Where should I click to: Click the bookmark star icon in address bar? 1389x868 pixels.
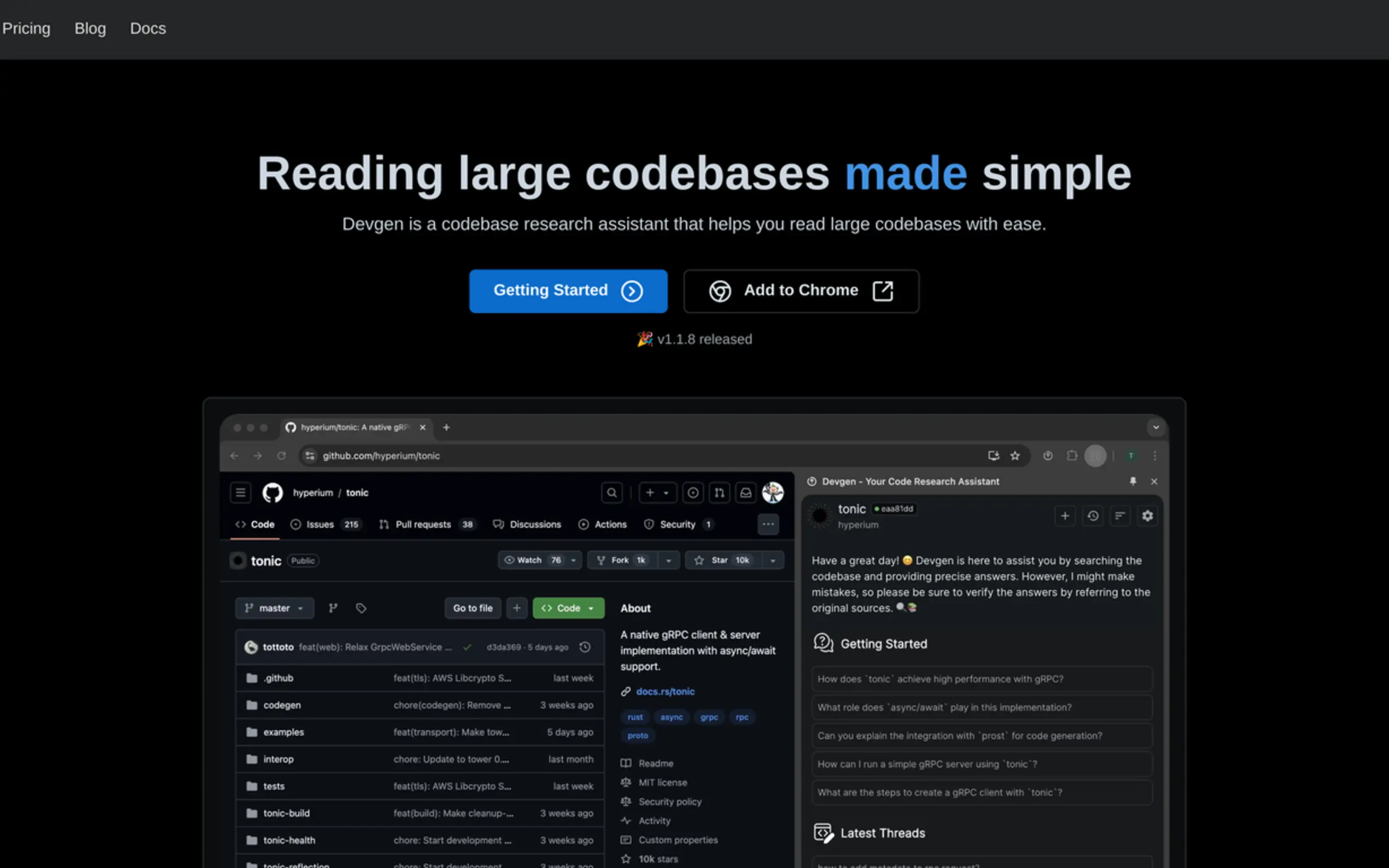(1014, 455)
